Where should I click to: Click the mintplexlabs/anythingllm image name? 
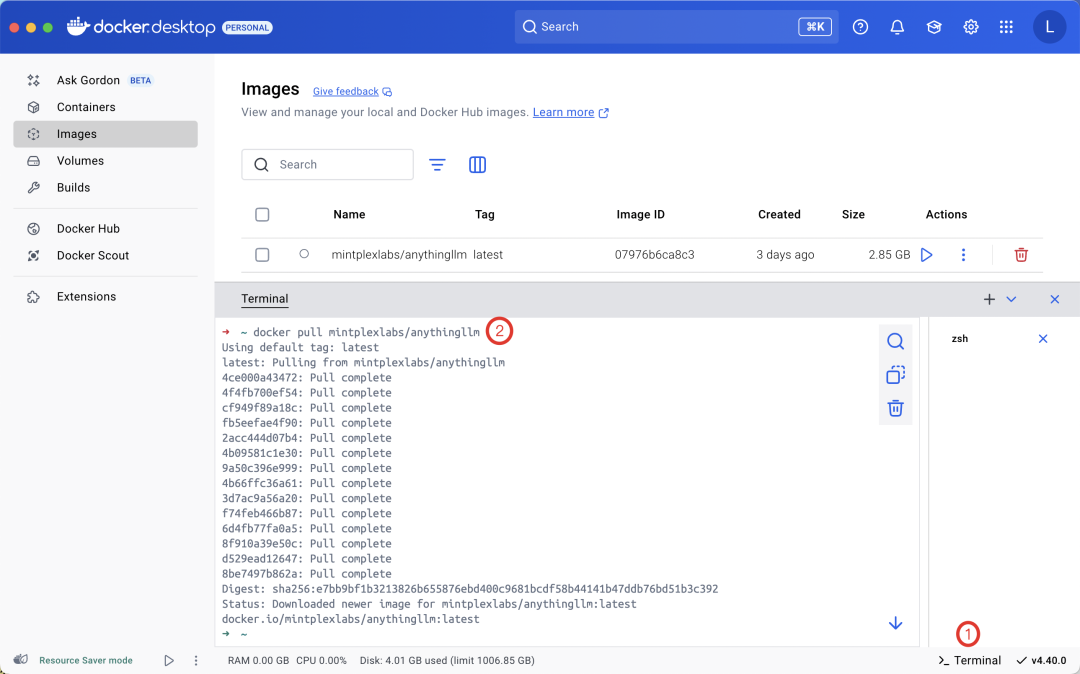point(399,255)
